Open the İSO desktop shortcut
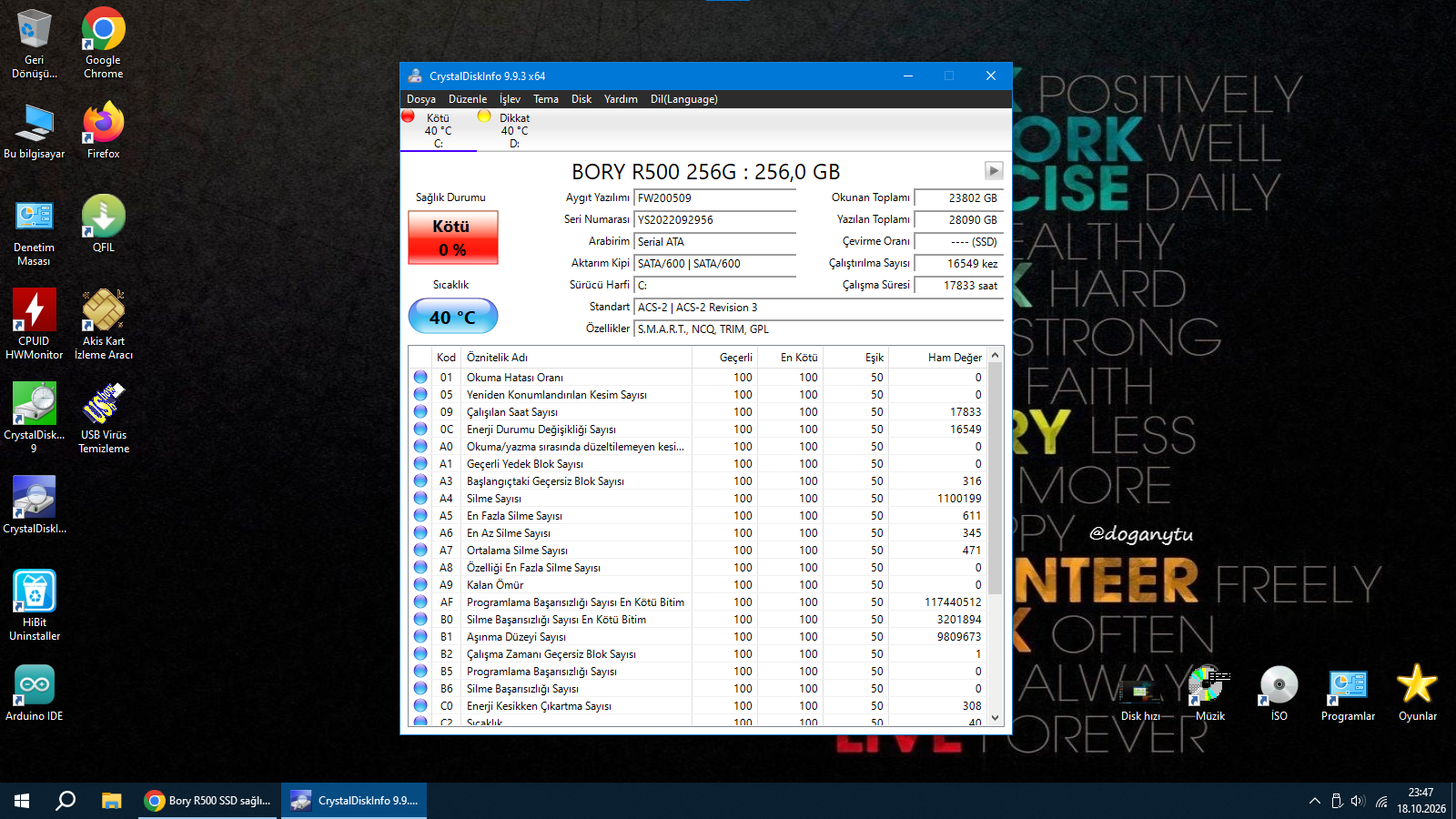 1279,693
